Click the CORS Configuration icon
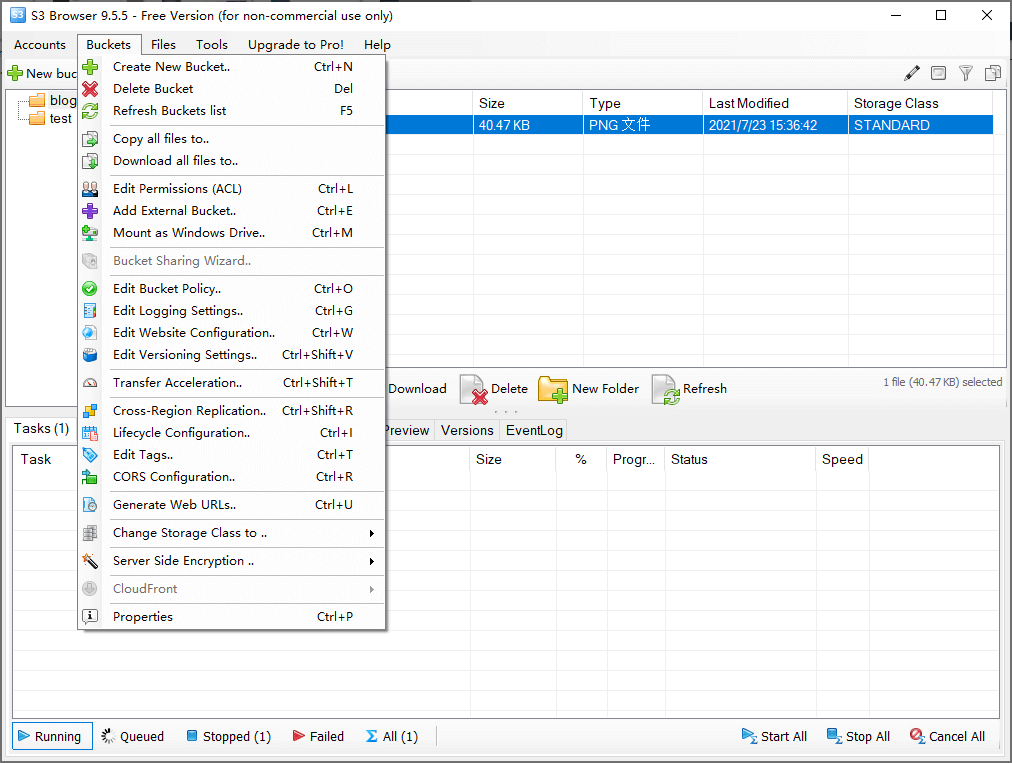1012x763 pixels. (x=90, y=476)
